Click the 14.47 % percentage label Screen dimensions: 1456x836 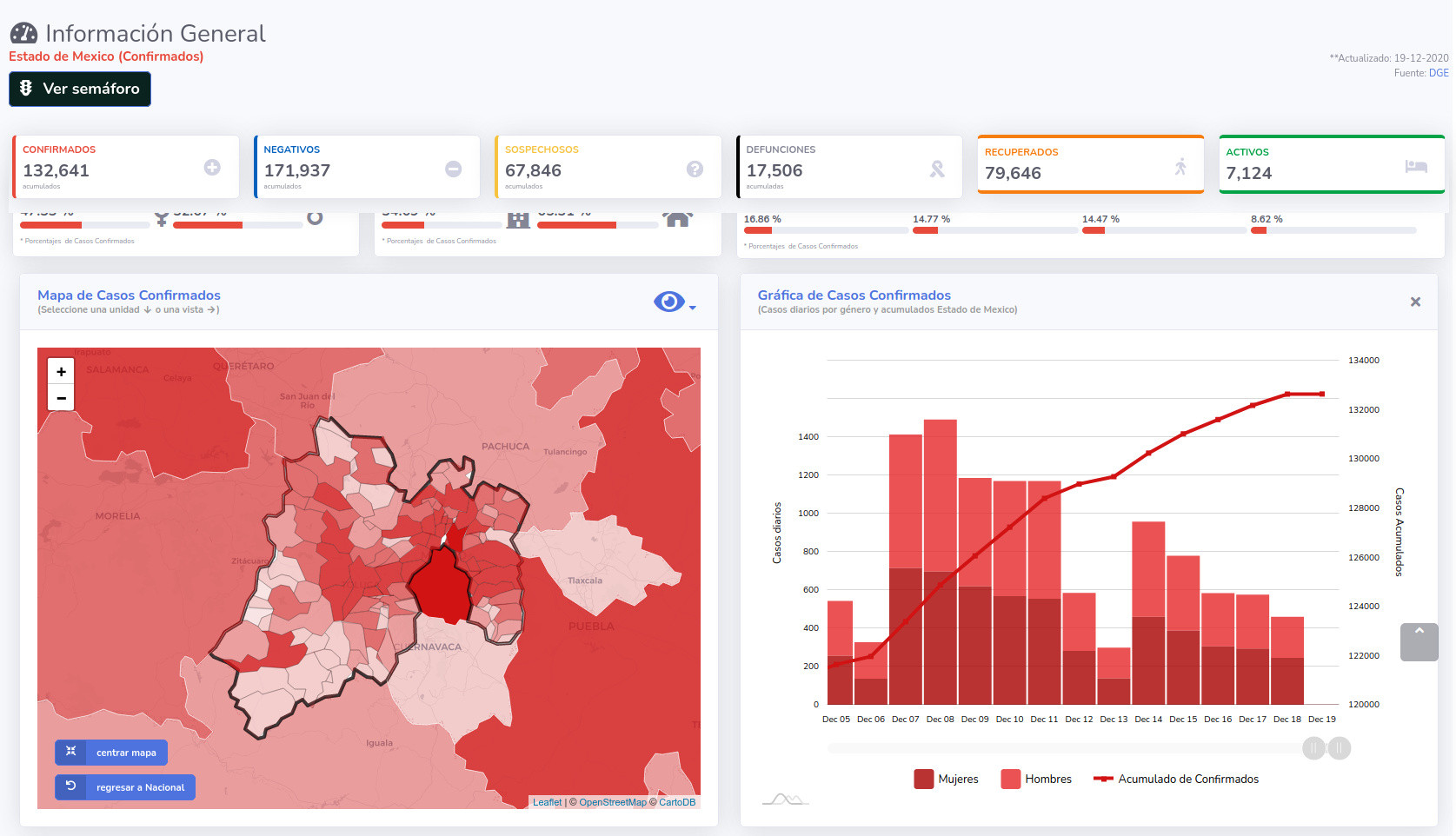click(x=1100, y=219)
